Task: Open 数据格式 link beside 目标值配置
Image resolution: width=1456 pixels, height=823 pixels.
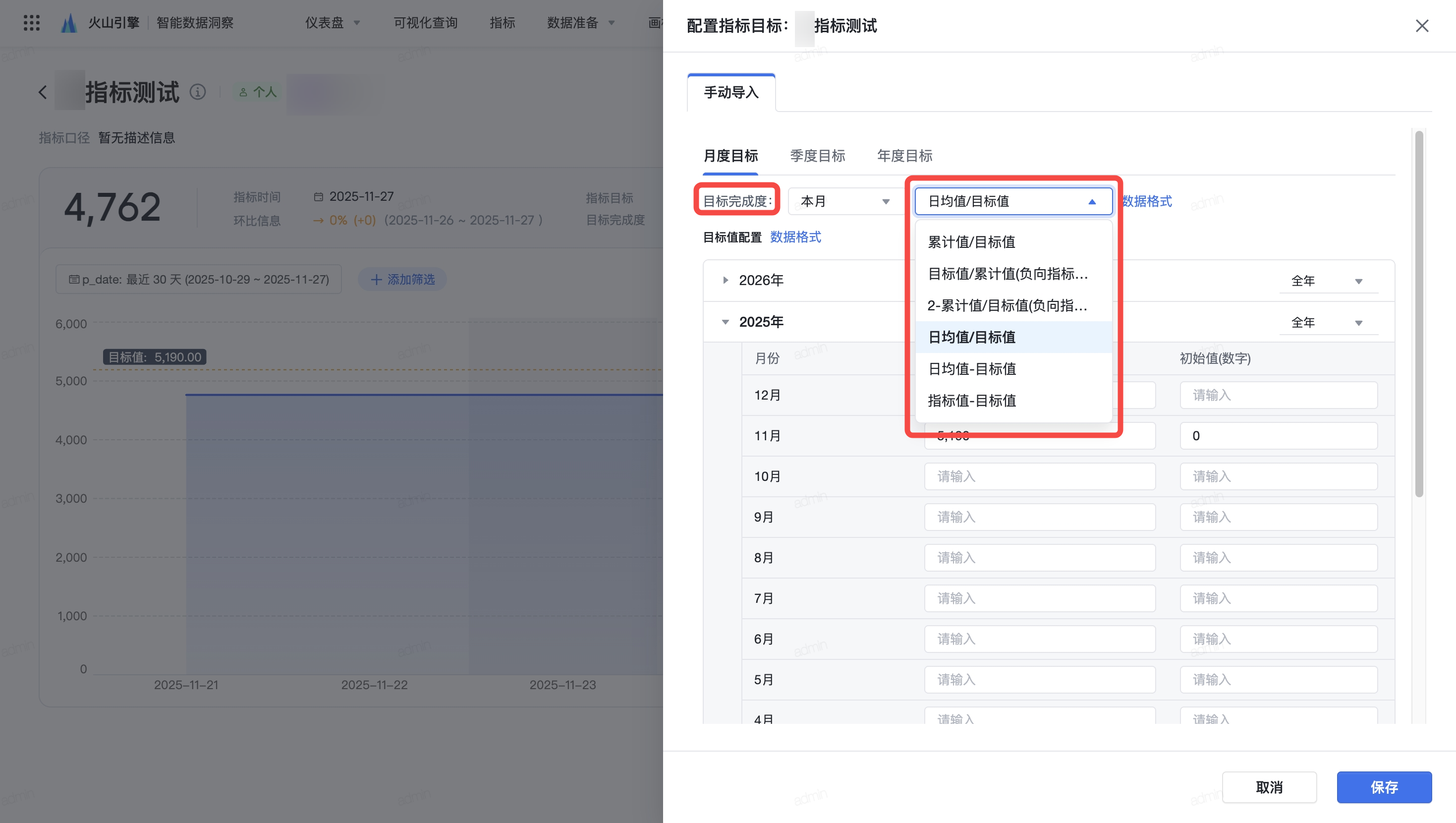Action: (795, 237)
